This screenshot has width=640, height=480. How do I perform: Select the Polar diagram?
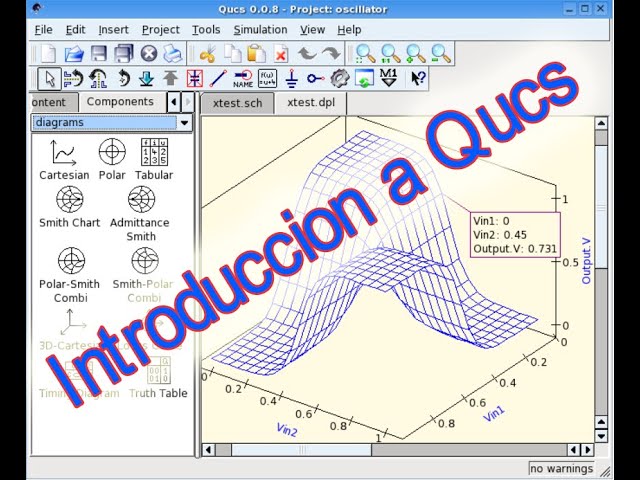(112, 159)
